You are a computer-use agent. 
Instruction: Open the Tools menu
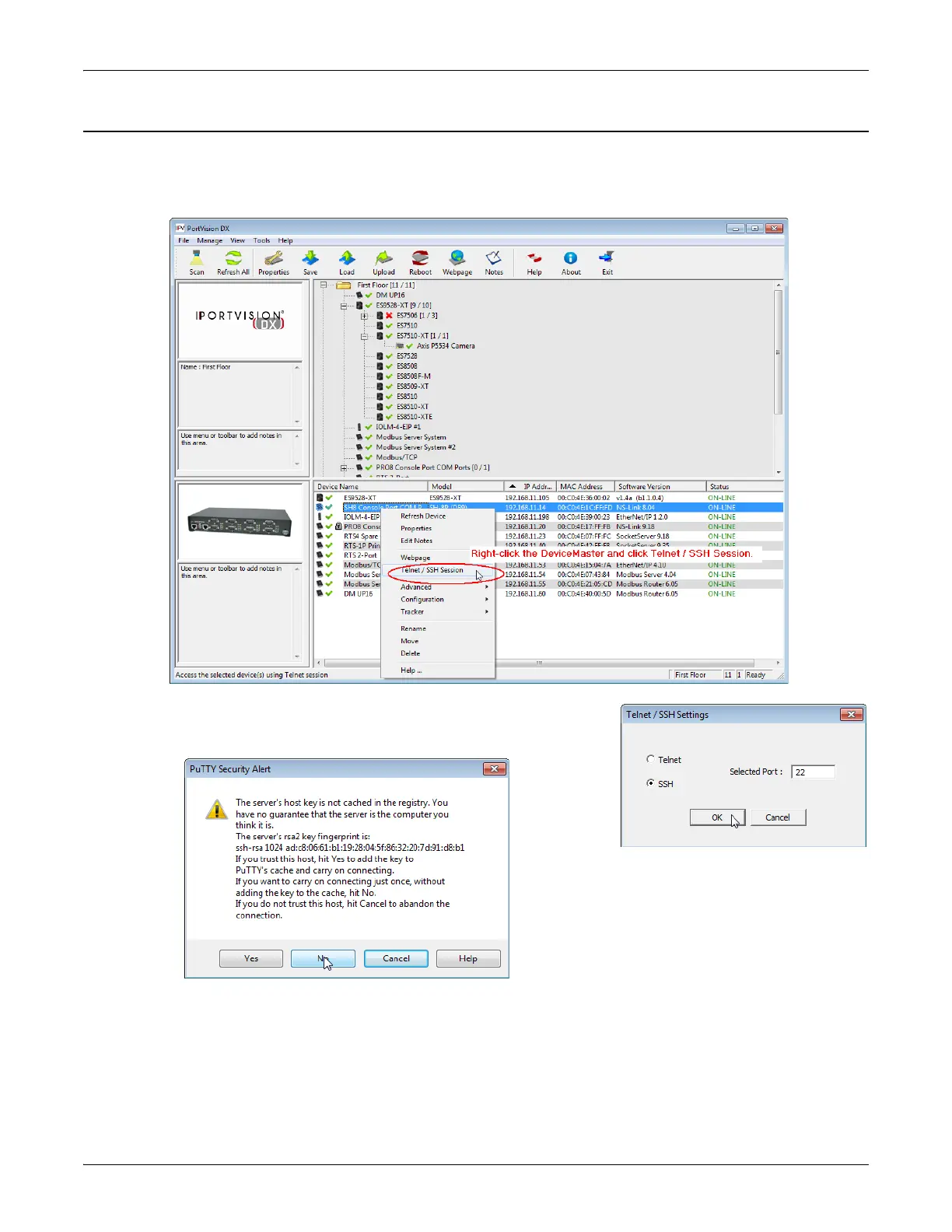261,240
